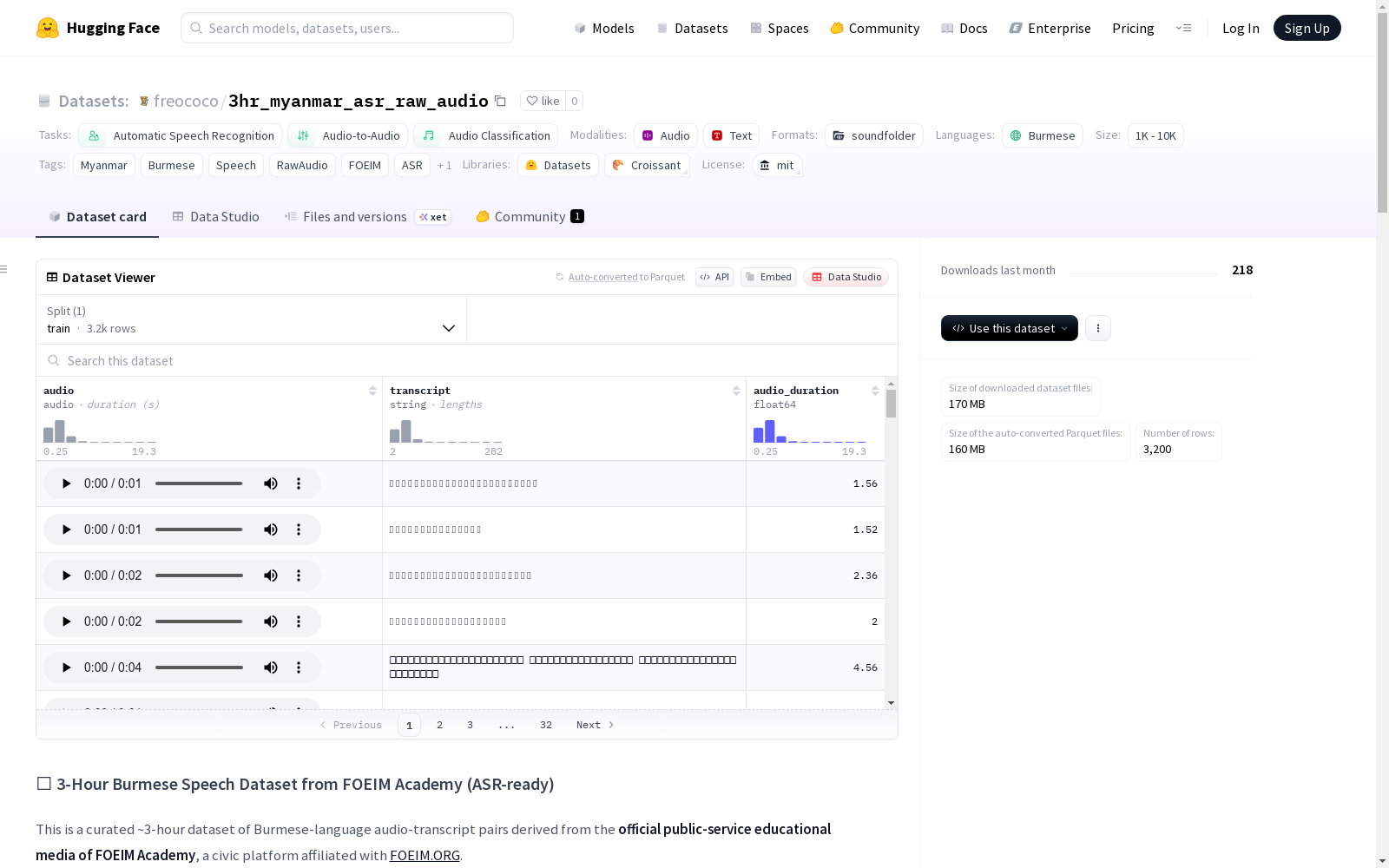Screen dimensions: 1389x868
Task: Go to Spaces in the top navigation
Action: pos(780,28)
